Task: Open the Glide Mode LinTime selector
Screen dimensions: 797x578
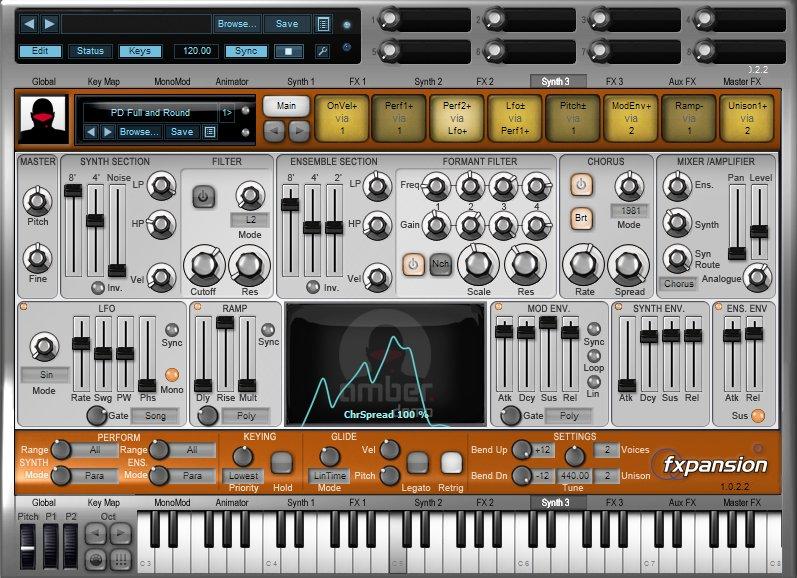Action: 329,476
